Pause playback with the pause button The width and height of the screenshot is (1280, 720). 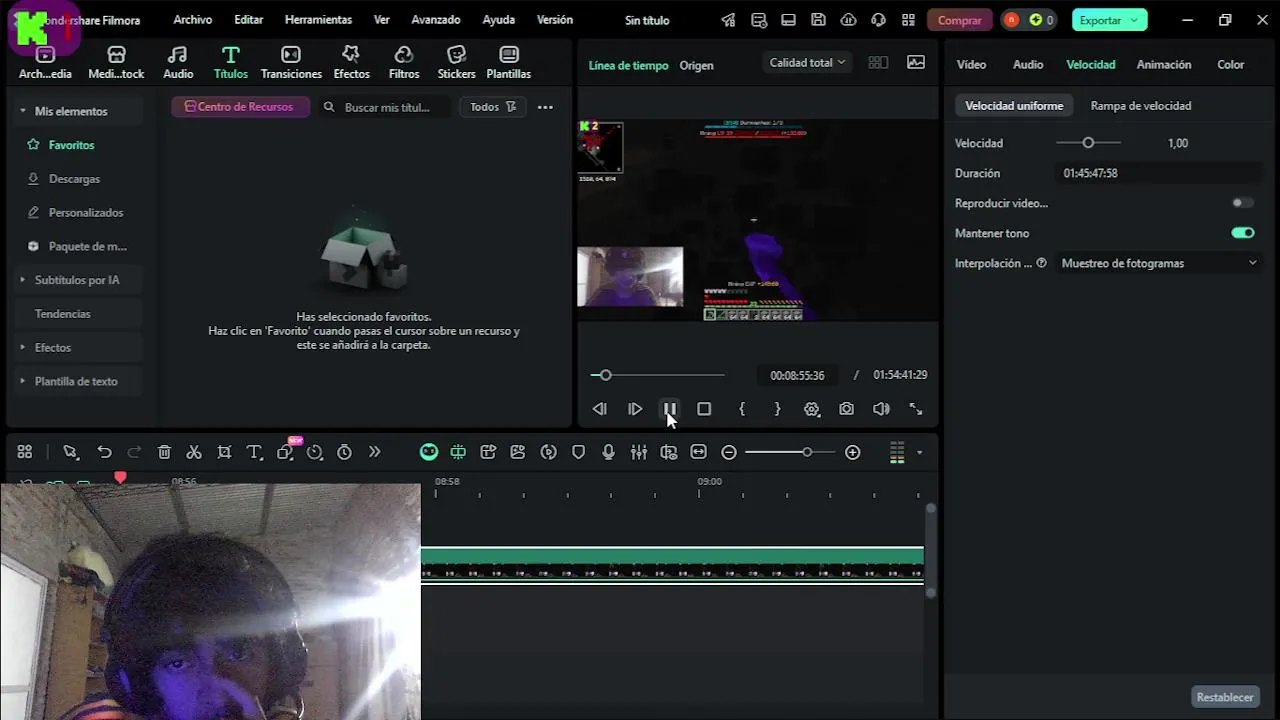(669, 409)
